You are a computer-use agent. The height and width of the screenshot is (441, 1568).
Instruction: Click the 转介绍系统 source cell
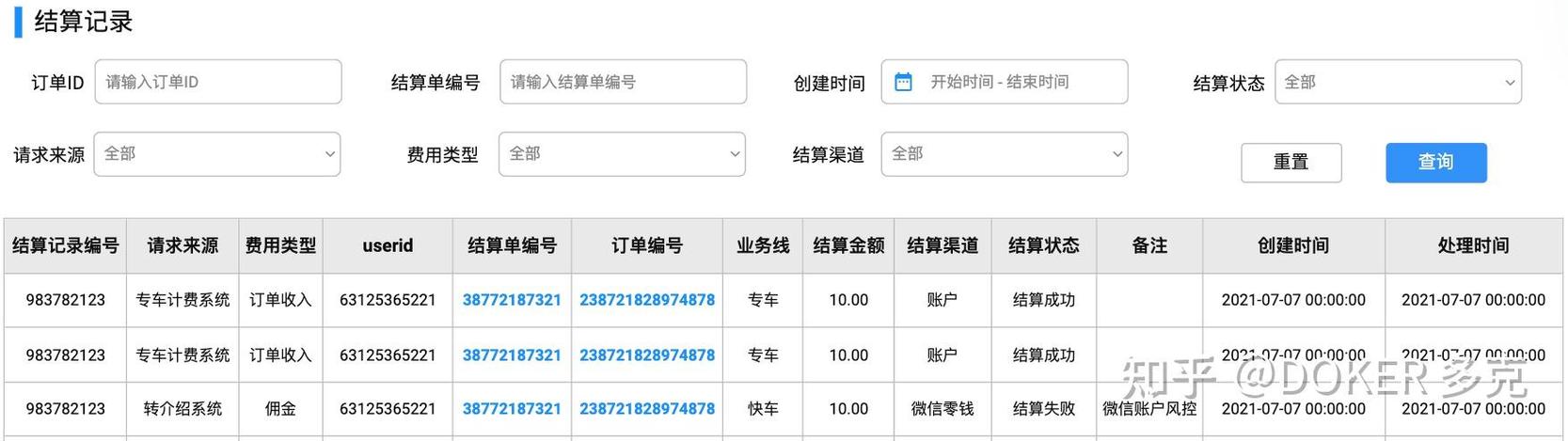coord(182,409)
